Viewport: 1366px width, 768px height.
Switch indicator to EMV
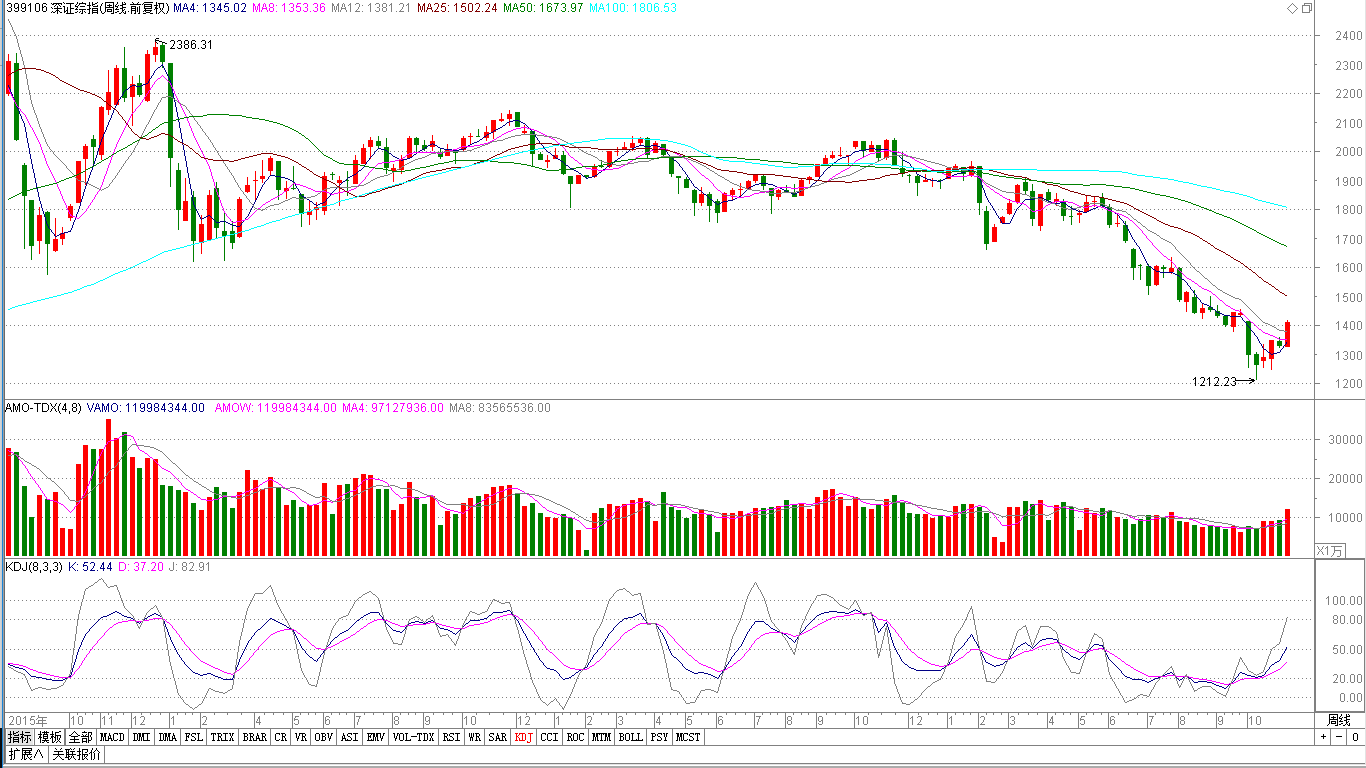click(x=375, y=737)
